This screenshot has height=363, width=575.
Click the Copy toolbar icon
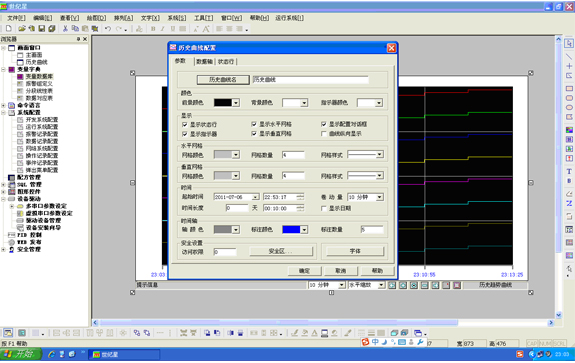point(75,29)
